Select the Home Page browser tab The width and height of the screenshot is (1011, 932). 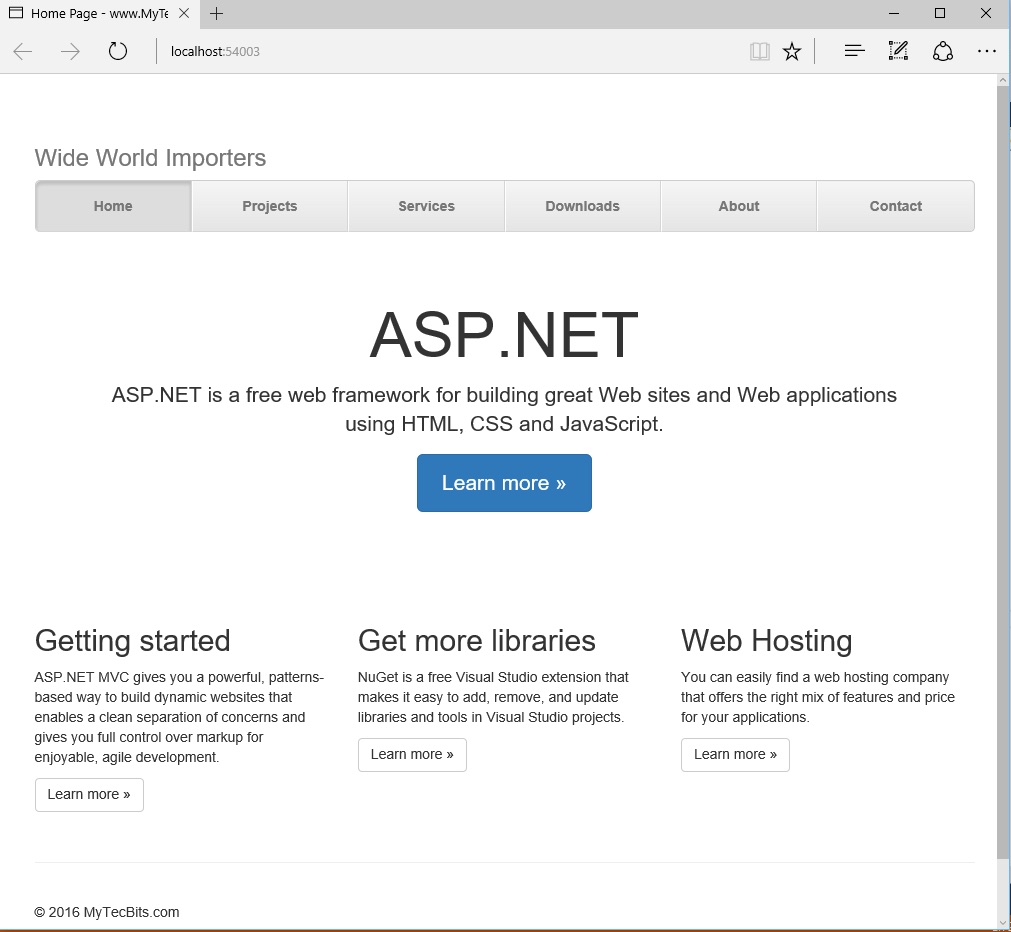tap(100, 14)
